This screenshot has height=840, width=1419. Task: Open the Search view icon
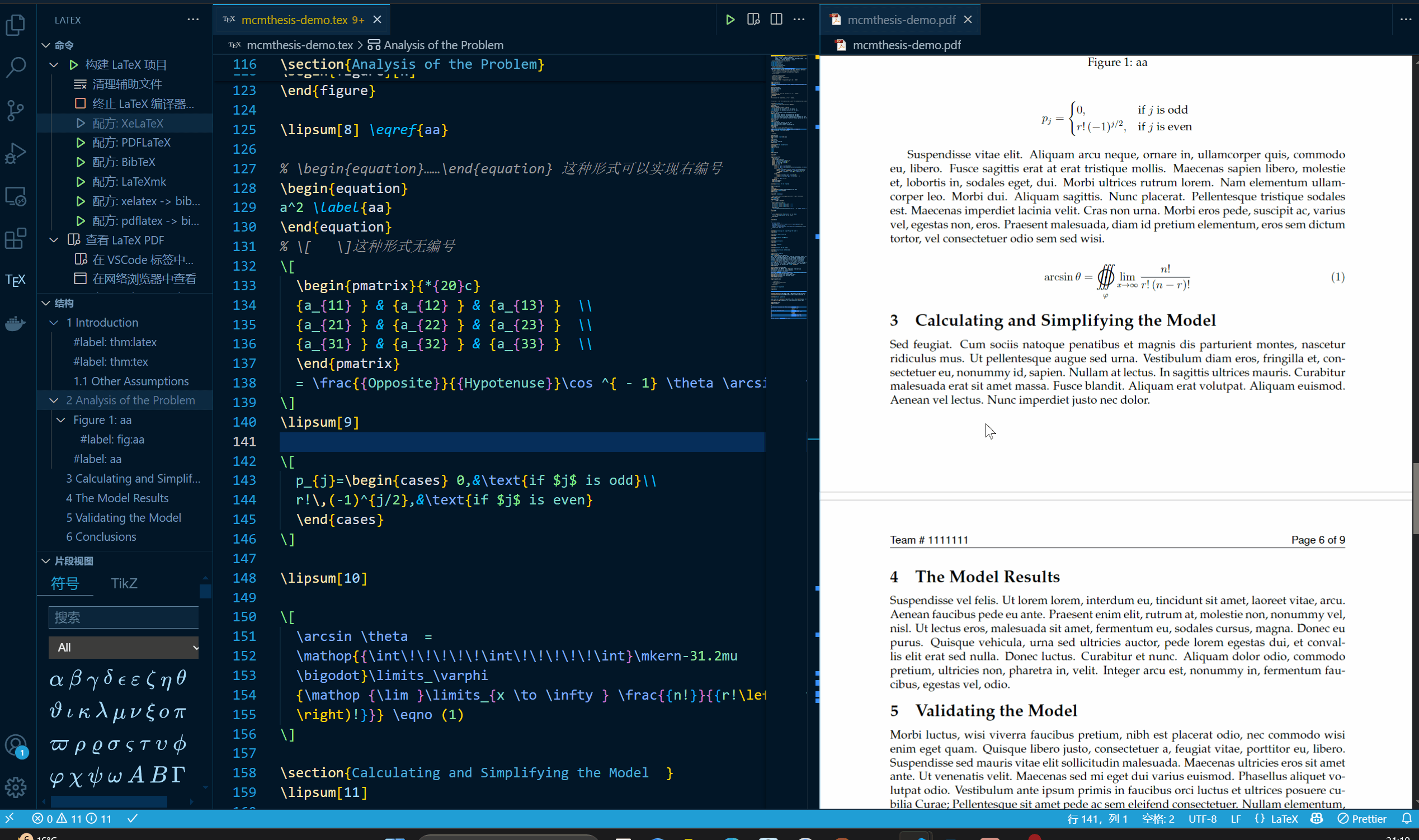click(x=16, y=67)
